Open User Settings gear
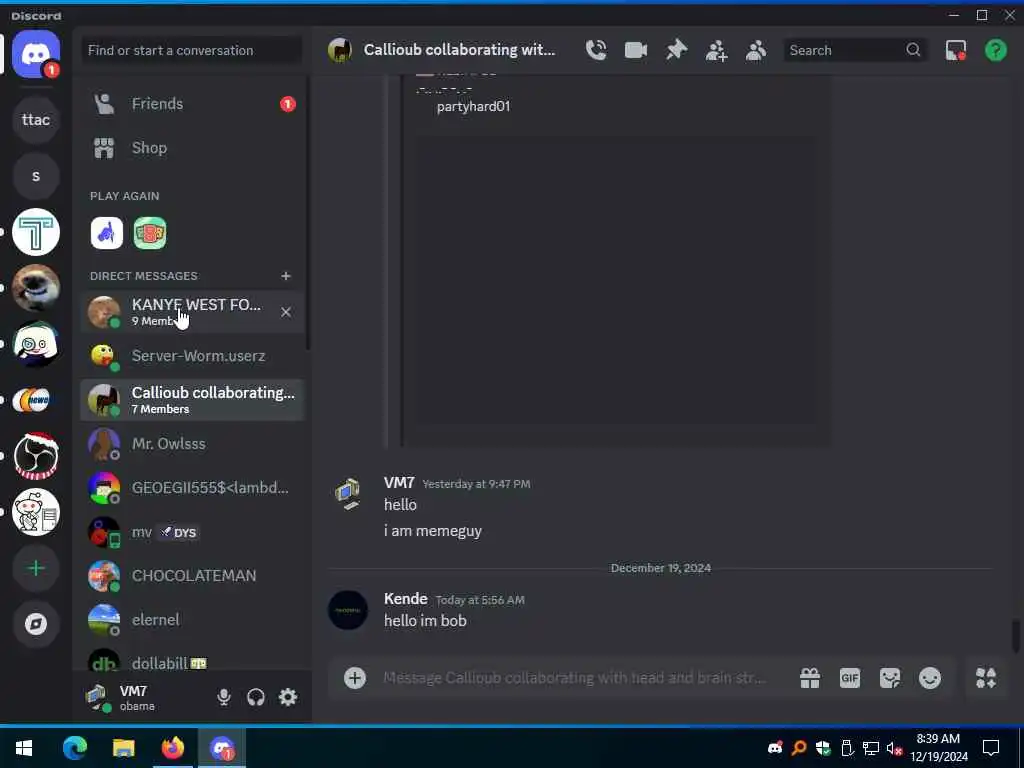The width and height of the screenshot is (1024, 768). (x=288, y=697)
